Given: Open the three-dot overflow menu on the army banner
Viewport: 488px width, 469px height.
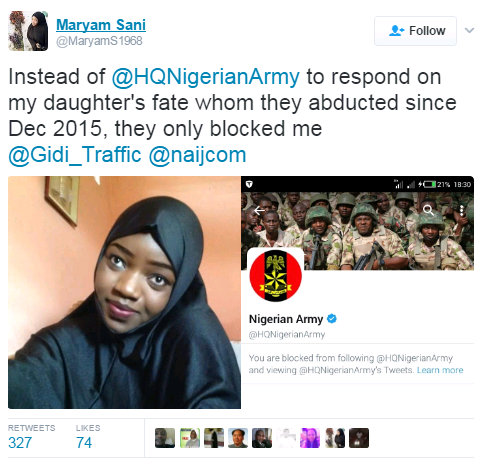Looking at the screenshot, I should click(462, 210).
